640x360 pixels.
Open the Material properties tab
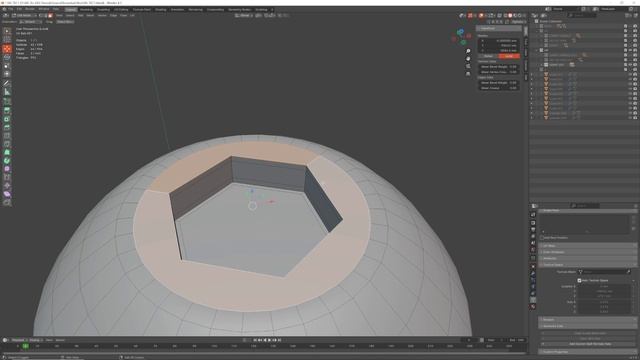[x=533, y=307]
